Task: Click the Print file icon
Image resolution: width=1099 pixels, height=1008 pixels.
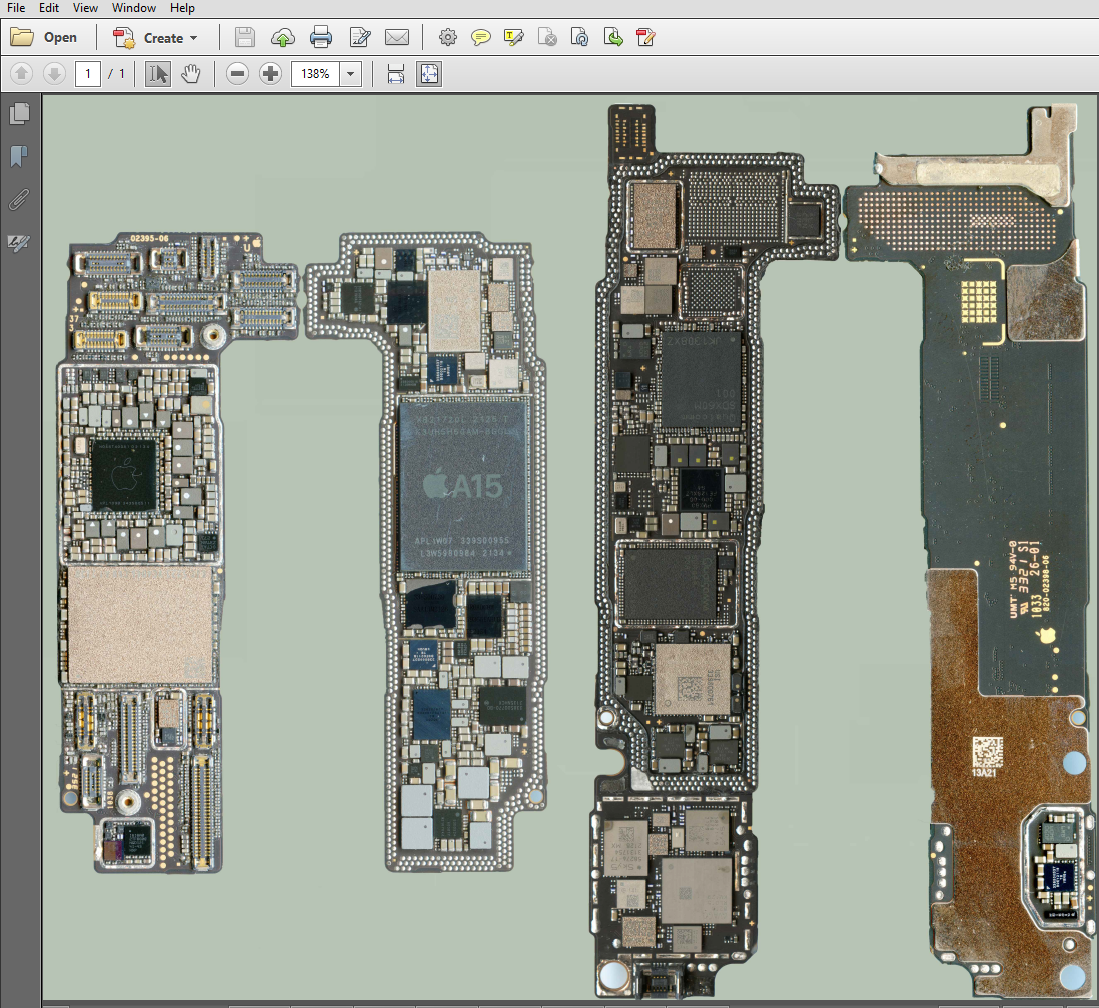Action: (321, 38)
